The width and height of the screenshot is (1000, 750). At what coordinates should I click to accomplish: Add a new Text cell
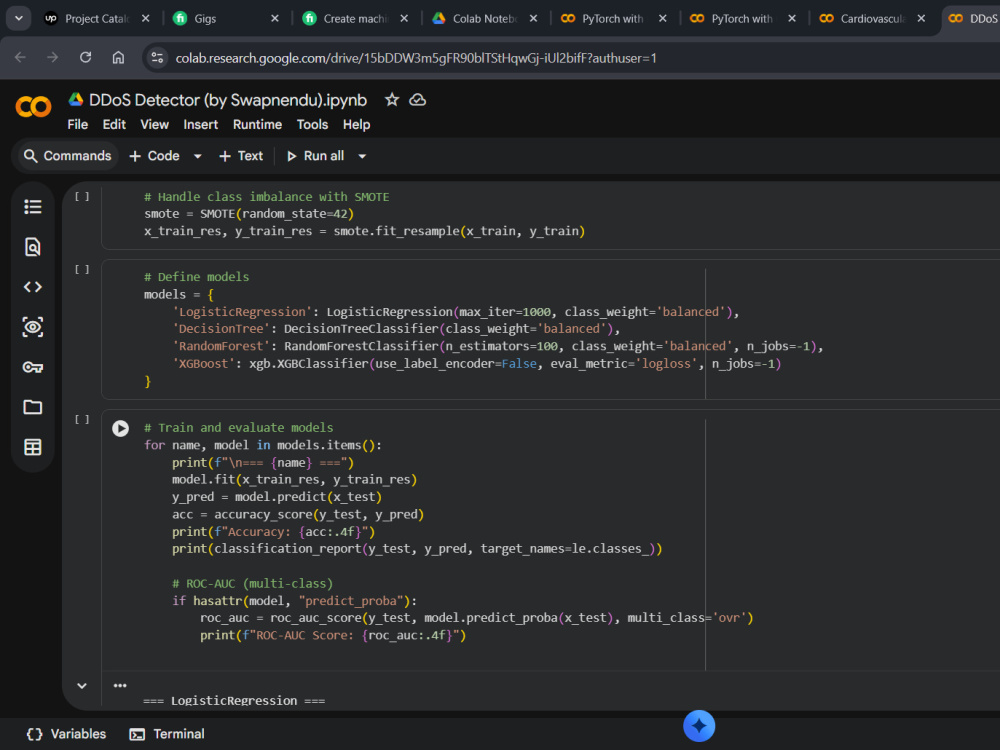pyautogui.click(x=241, y=156)
